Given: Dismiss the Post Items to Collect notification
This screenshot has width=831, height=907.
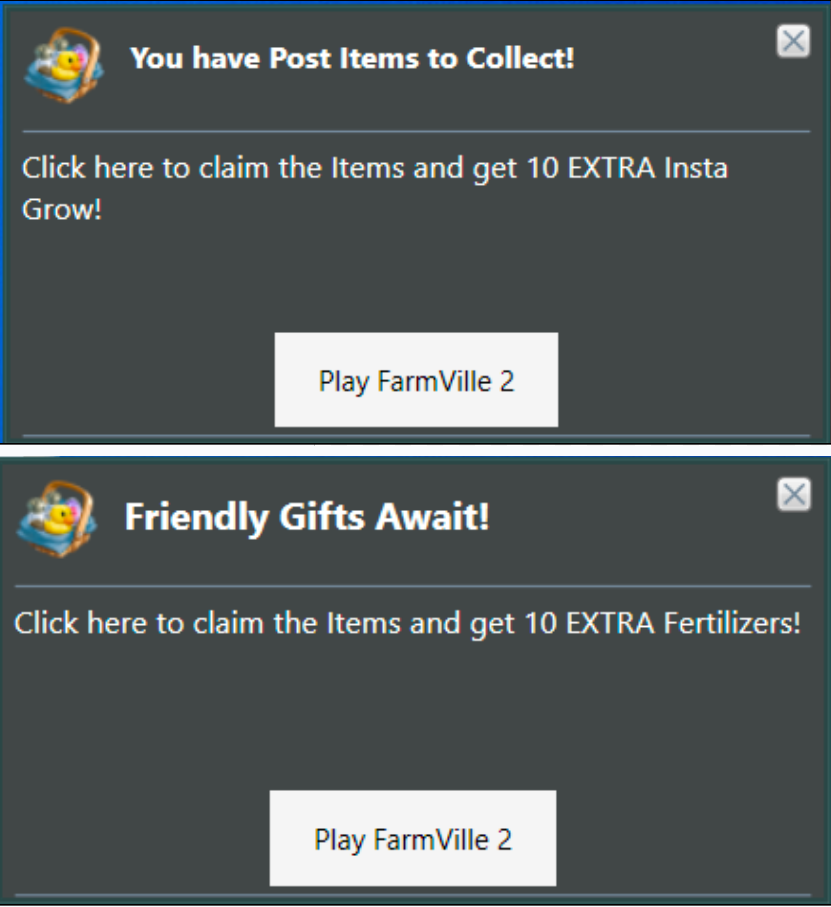Looking at the screenshot, I should [793, 41].
